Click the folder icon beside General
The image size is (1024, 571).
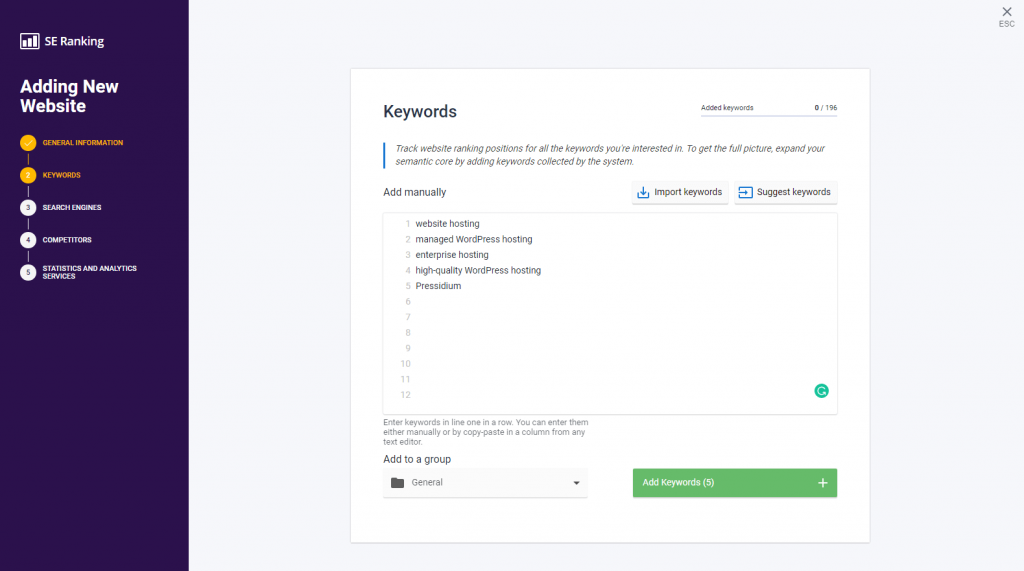397,483
